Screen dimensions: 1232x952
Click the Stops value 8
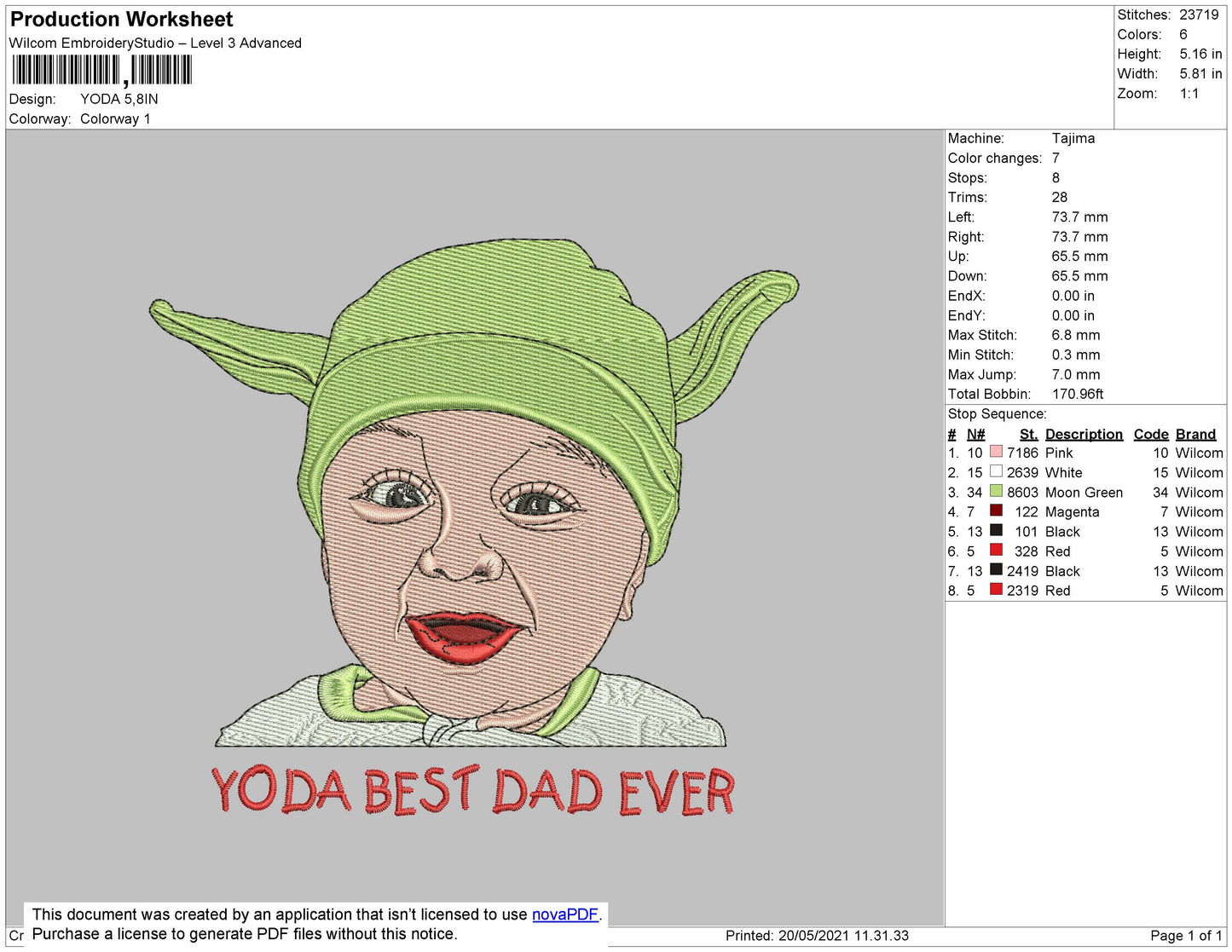pos(1056,177)
